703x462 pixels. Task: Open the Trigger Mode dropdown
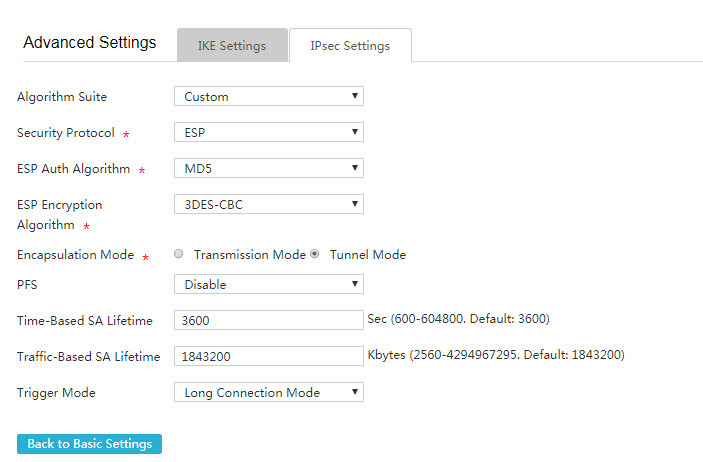tap(269, 392)
